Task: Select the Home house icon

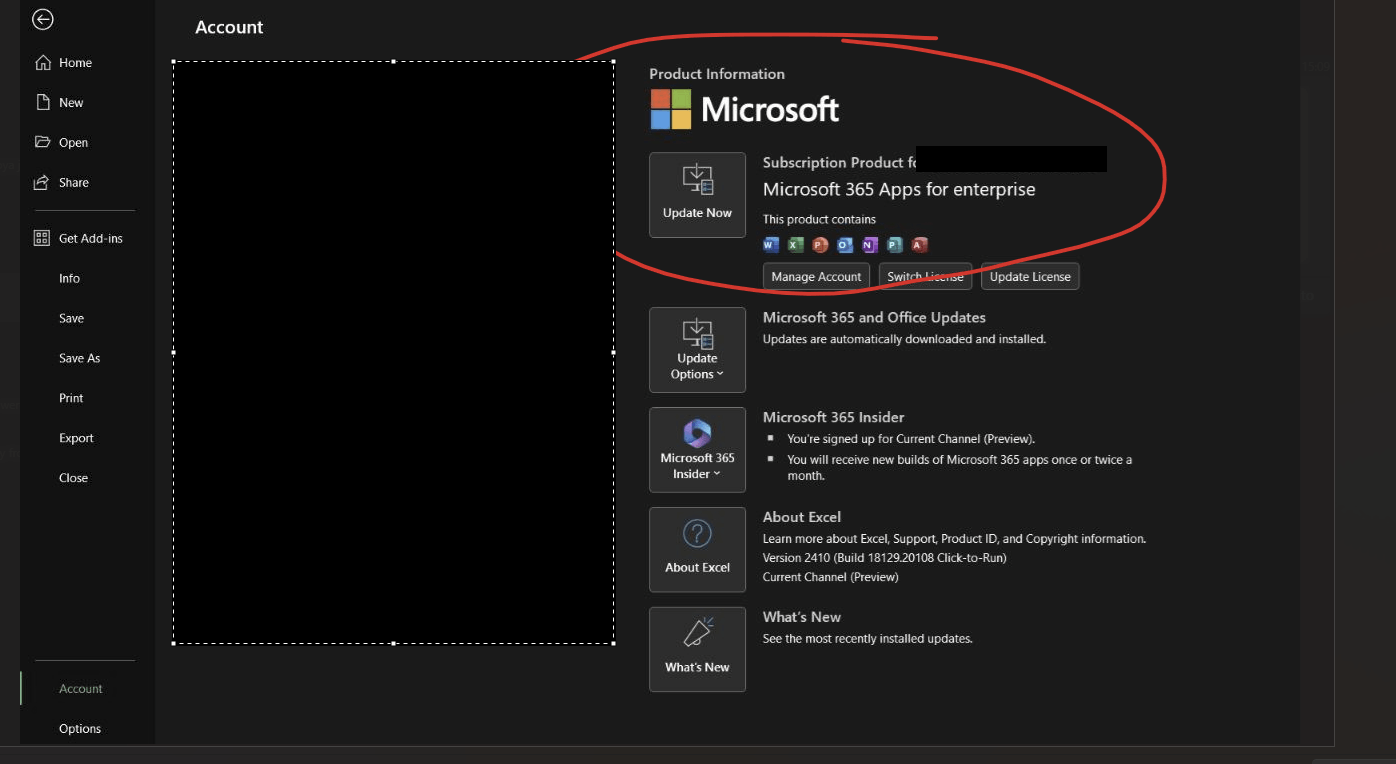Action: click(42, 62)
